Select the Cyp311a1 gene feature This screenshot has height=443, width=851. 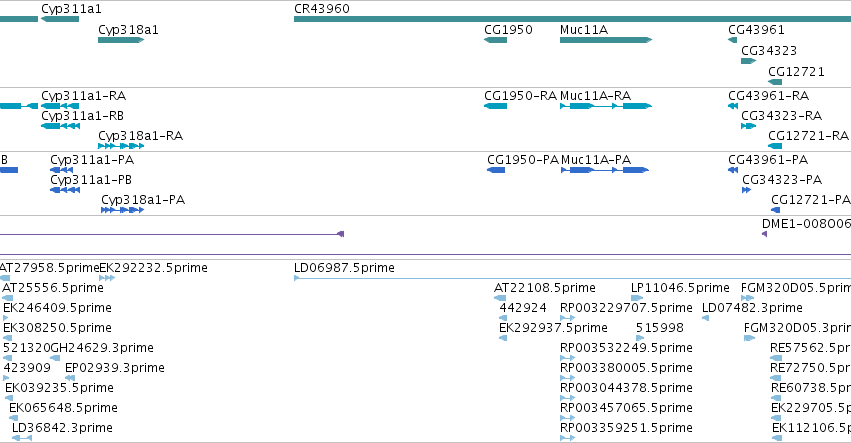click(60, 19)
